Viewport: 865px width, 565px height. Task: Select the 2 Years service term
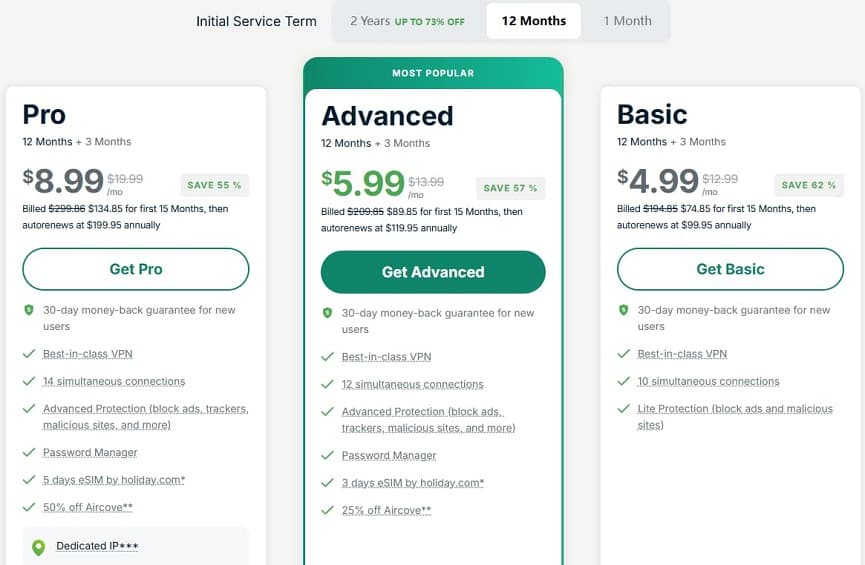click(407, 21)
